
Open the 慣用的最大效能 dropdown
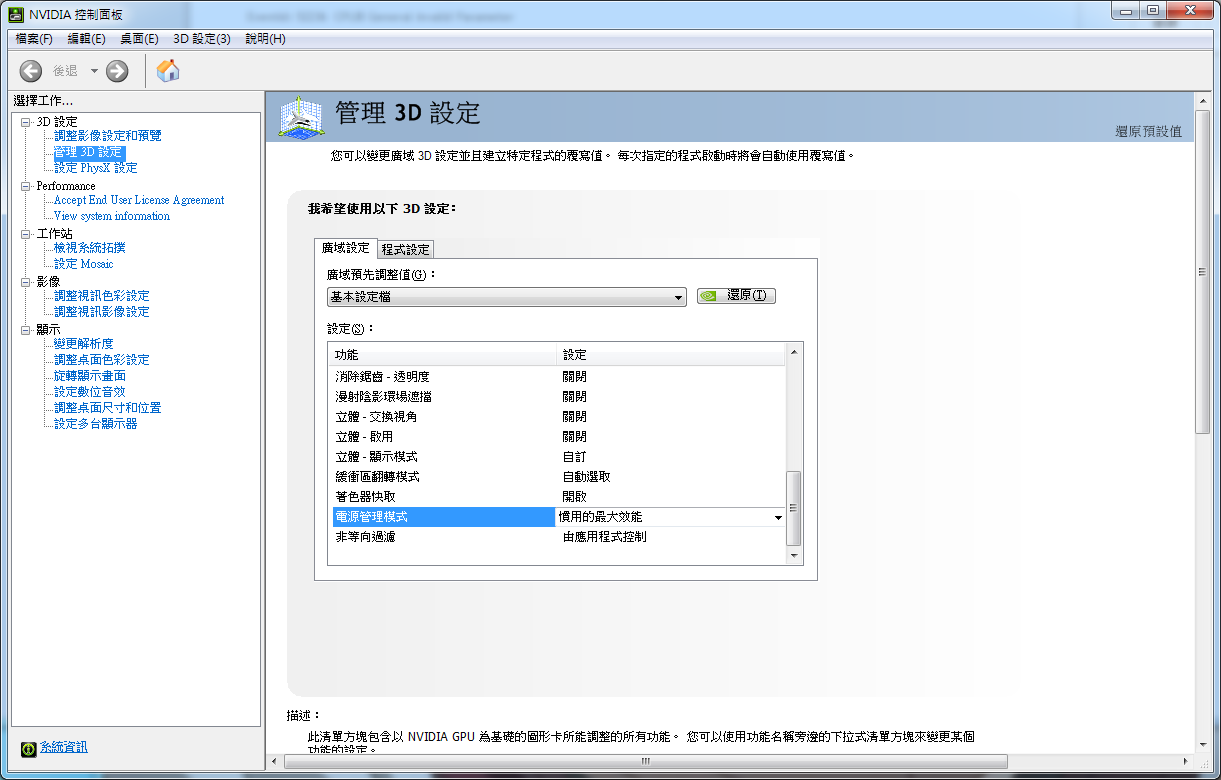(x=669, y=517)
